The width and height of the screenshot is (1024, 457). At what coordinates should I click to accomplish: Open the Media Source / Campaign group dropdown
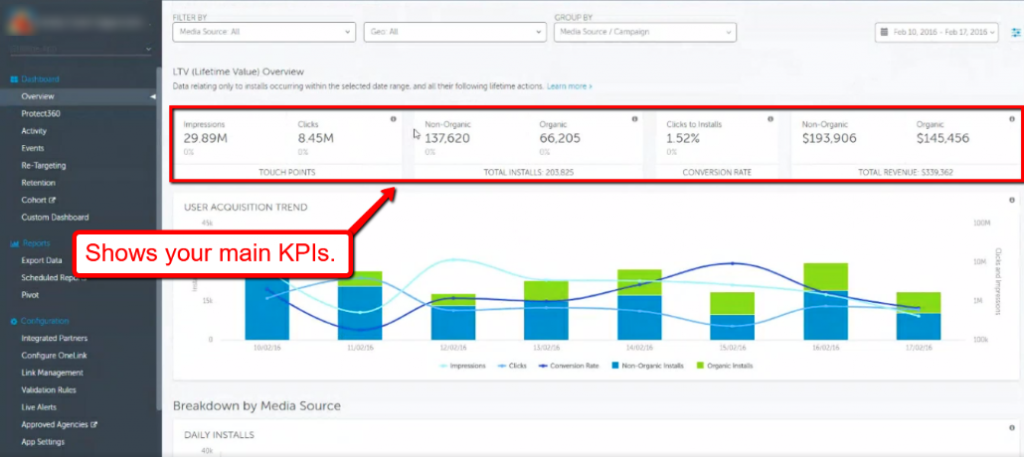pos(645,32)
